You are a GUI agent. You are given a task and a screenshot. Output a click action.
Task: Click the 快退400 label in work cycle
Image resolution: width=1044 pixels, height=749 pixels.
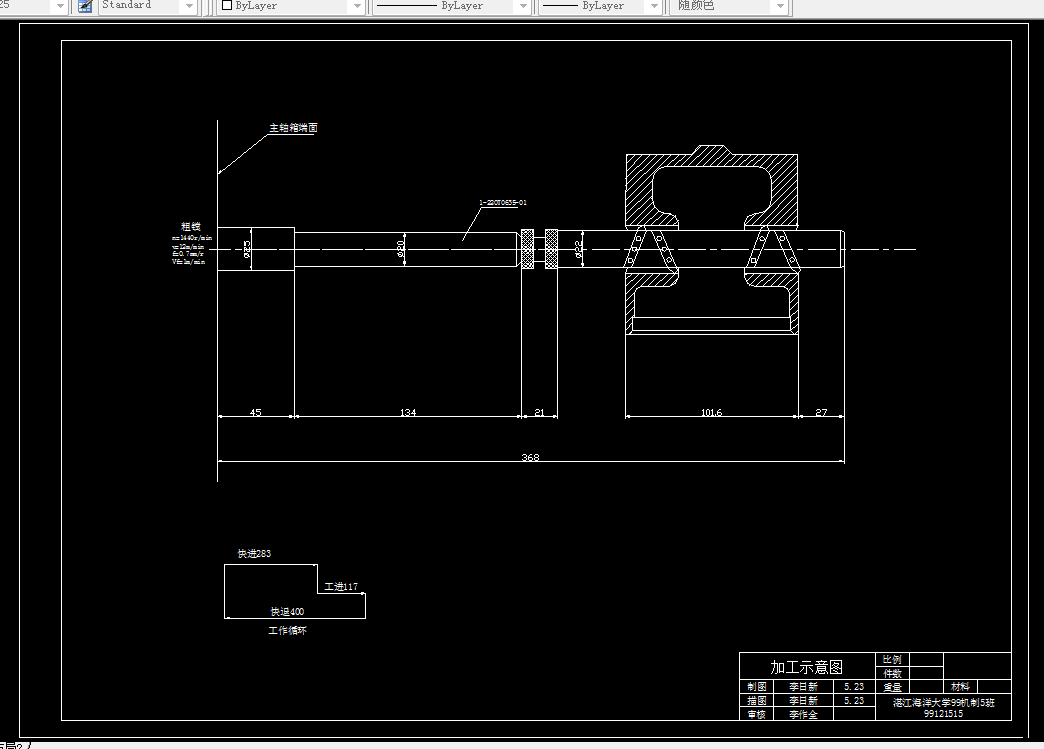287,611
